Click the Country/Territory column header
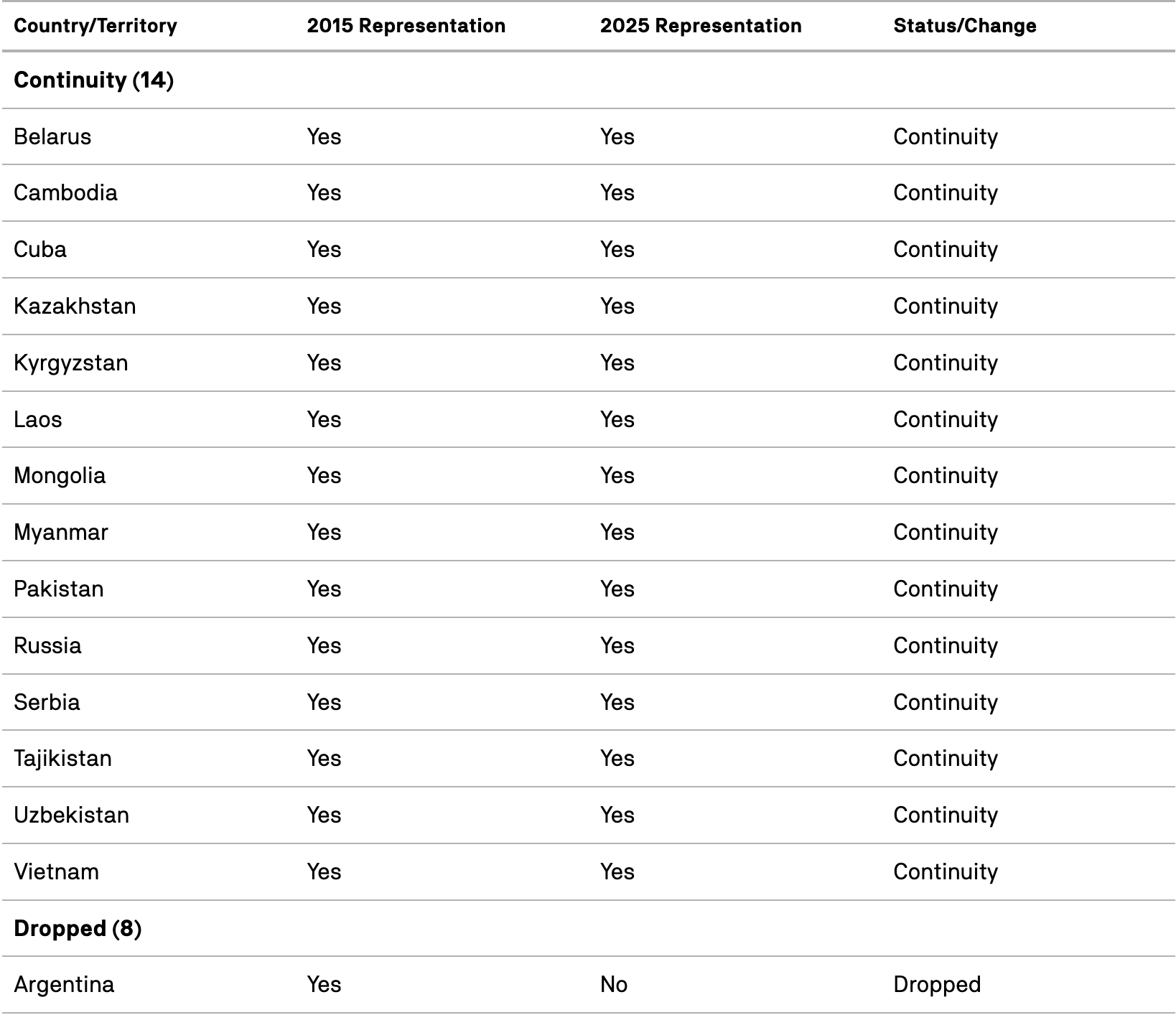The width and height of the screenshot is (1176, 1015). tap(95, 26)
